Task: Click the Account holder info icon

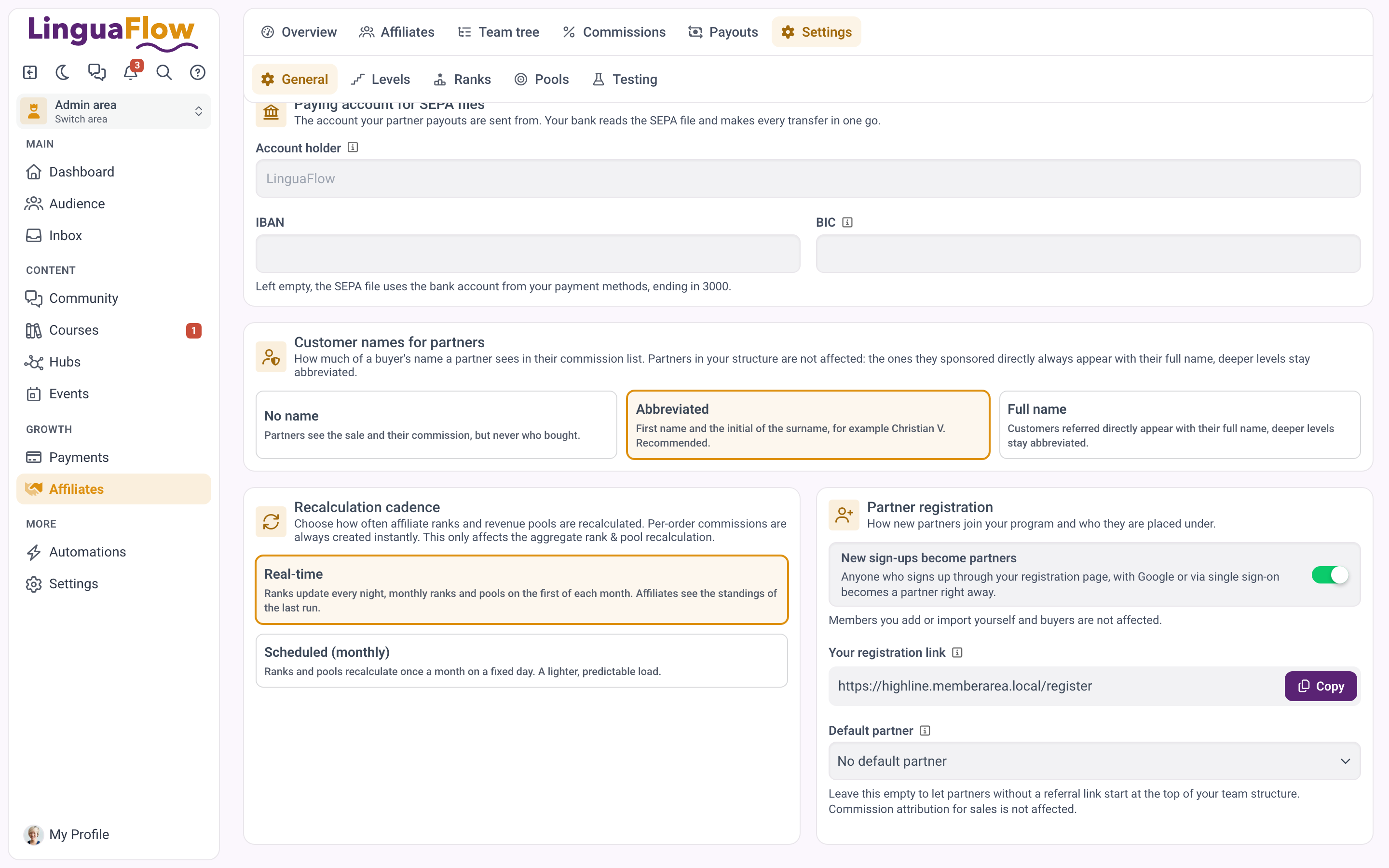Action: point(353,148)
